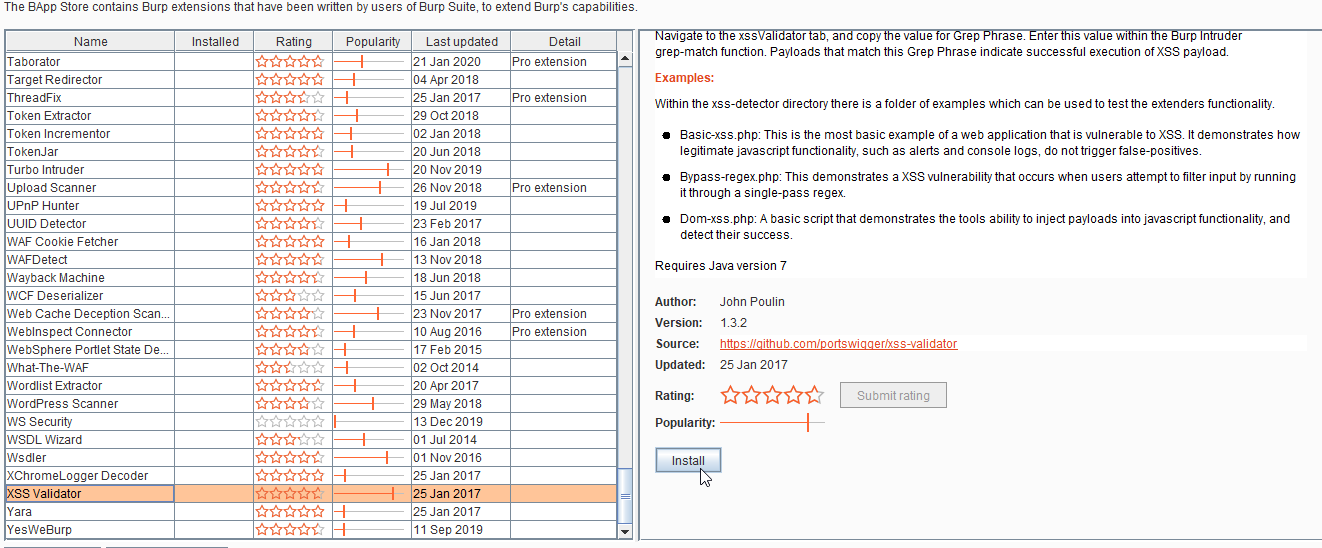This screenshot has width=1322, height=548.
Task: Click the list scrollbar up arrow
Action: point(626,60)
